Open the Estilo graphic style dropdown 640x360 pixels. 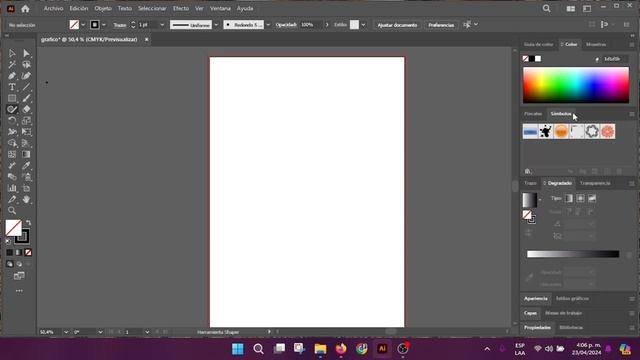pos(363,25)
